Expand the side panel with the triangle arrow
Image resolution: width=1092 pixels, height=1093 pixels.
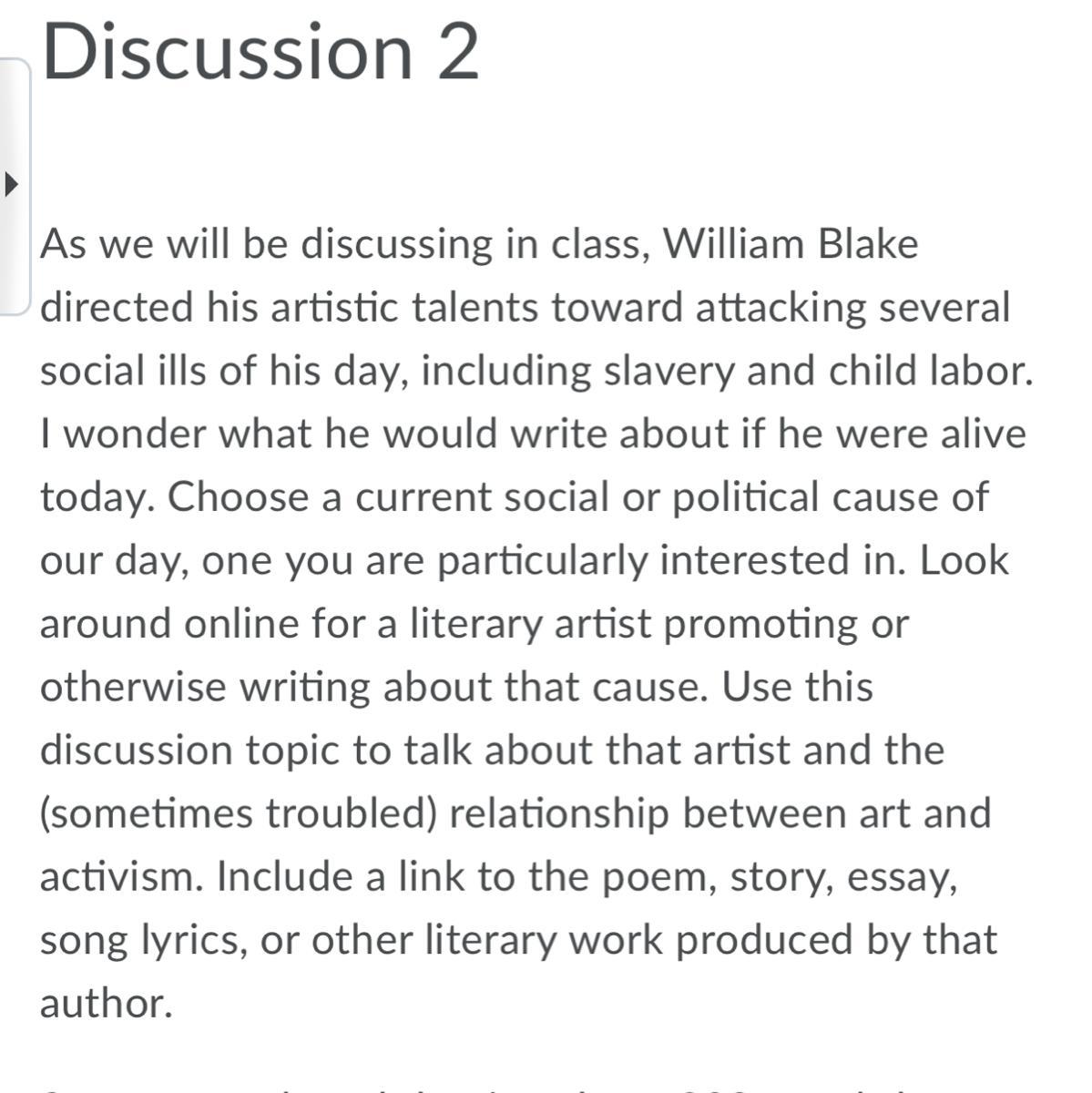(11, 185)
